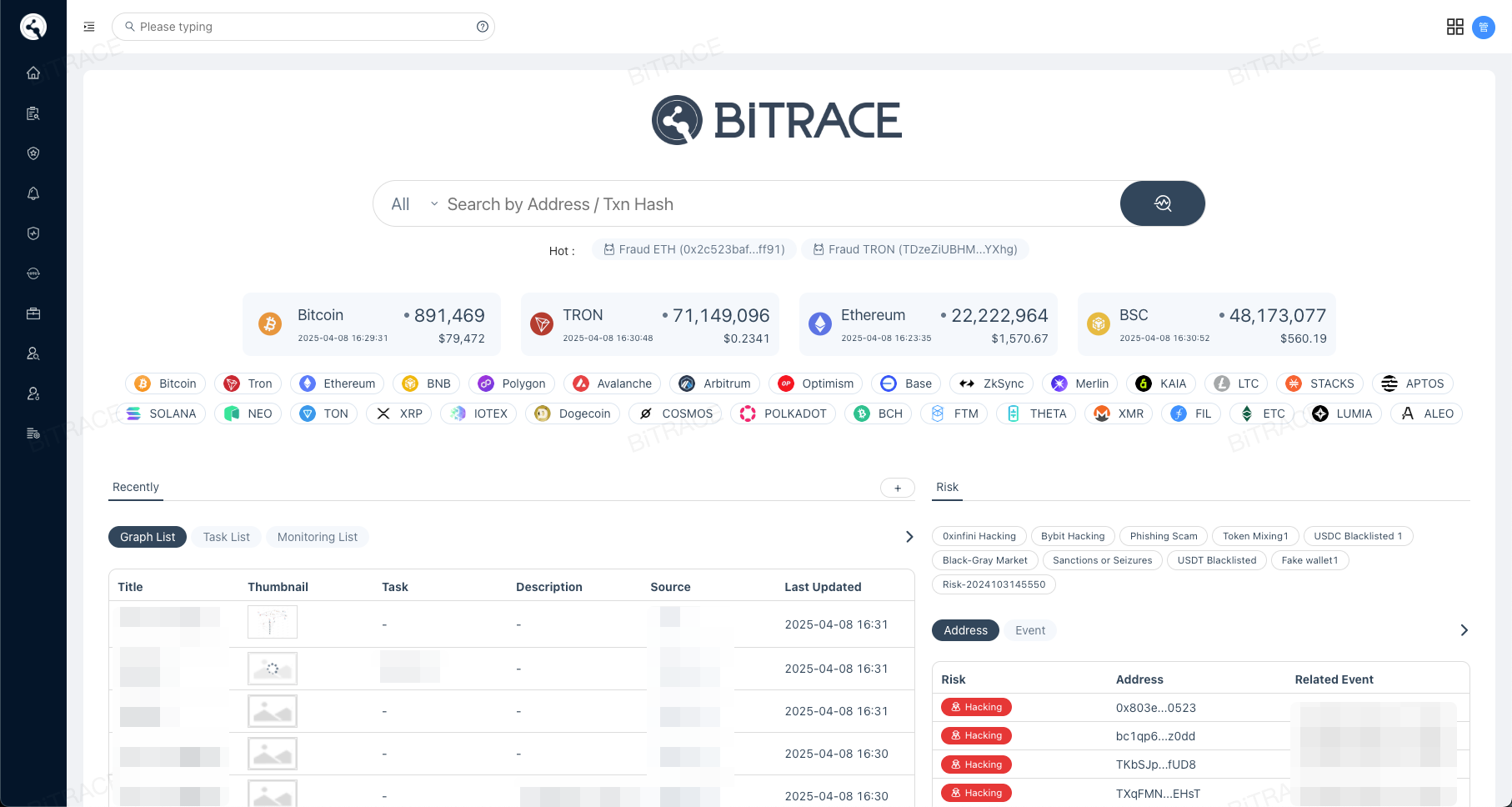Open risk address 0x803e...0523

point(1156,708)
